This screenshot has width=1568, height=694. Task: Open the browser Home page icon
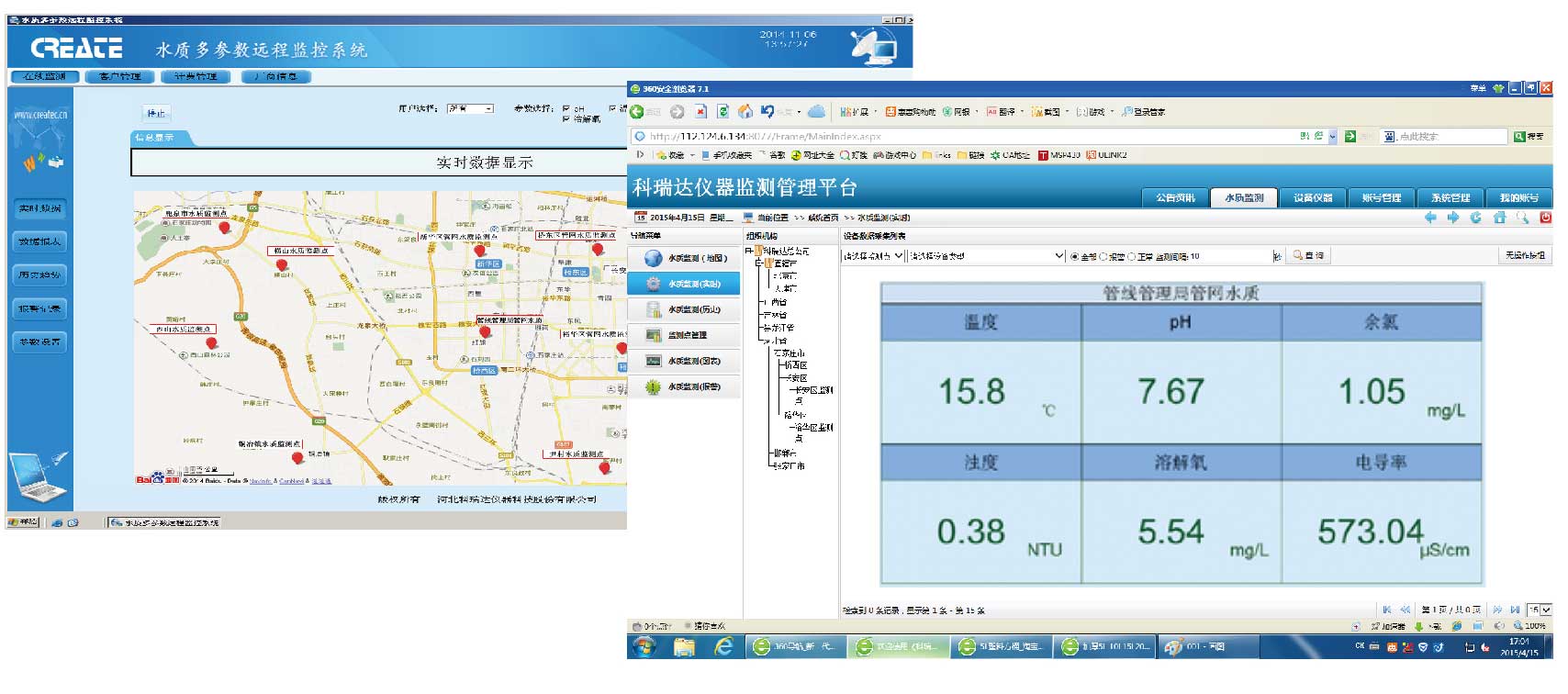coord(745,112)
